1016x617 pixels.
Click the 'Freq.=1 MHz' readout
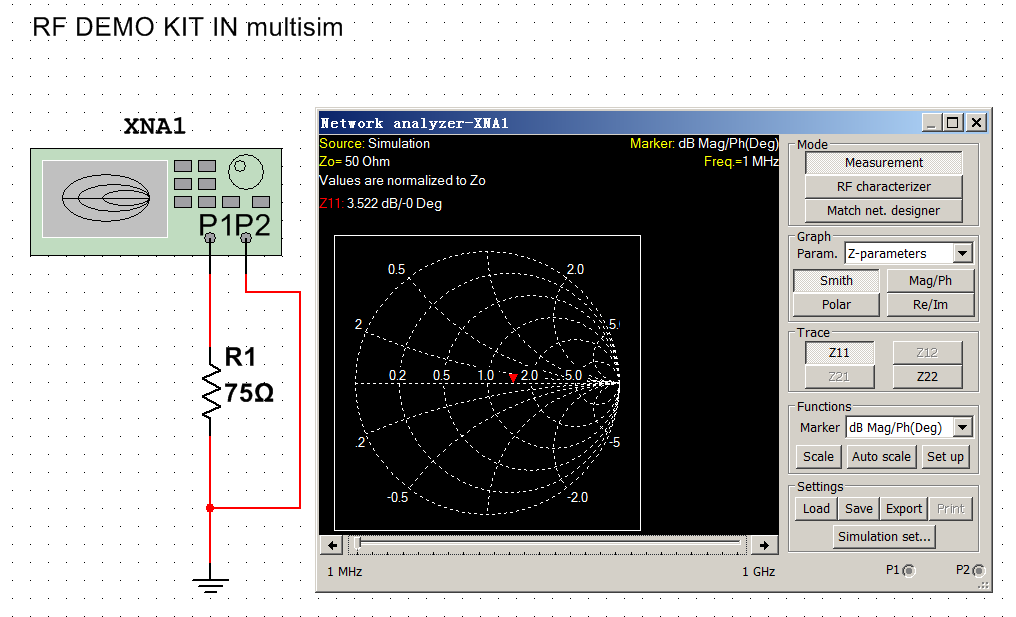click(x=741, y=161)
